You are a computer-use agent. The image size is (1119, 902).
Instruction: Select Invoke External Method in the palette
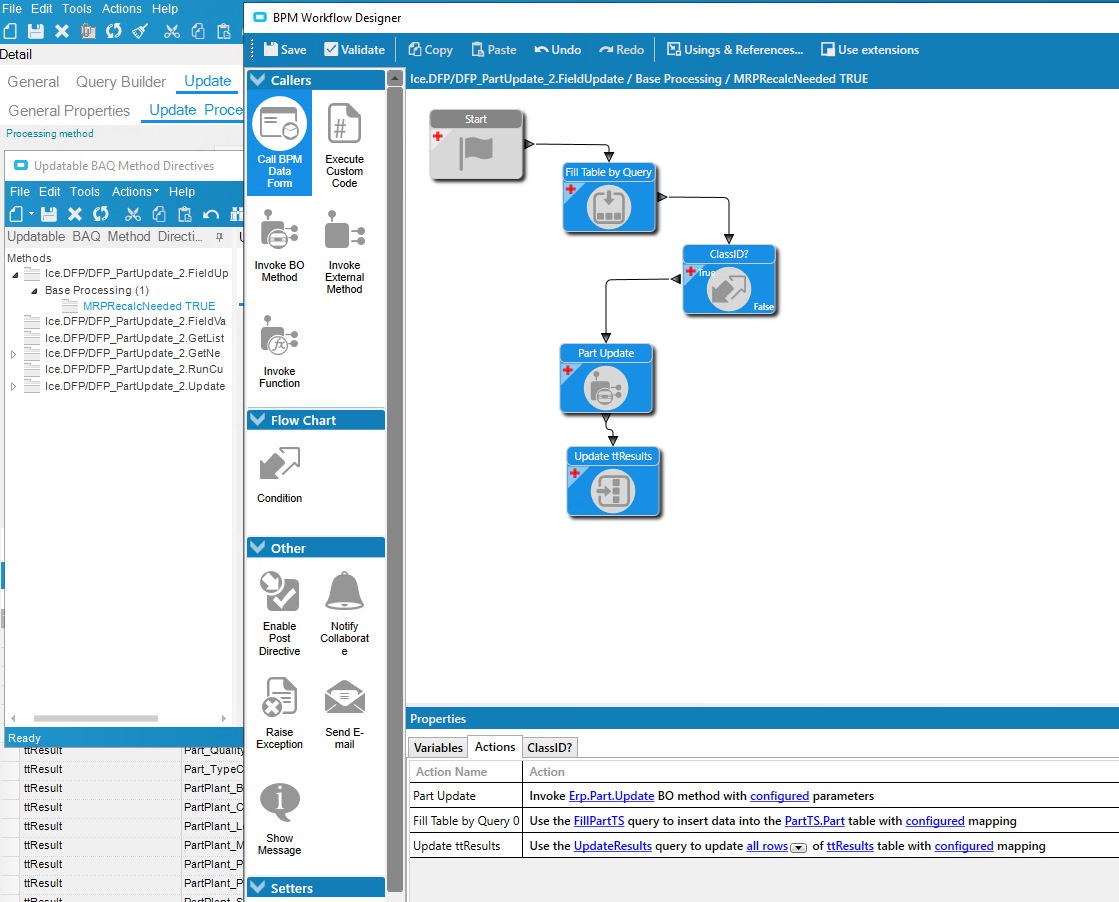point(344,251)
